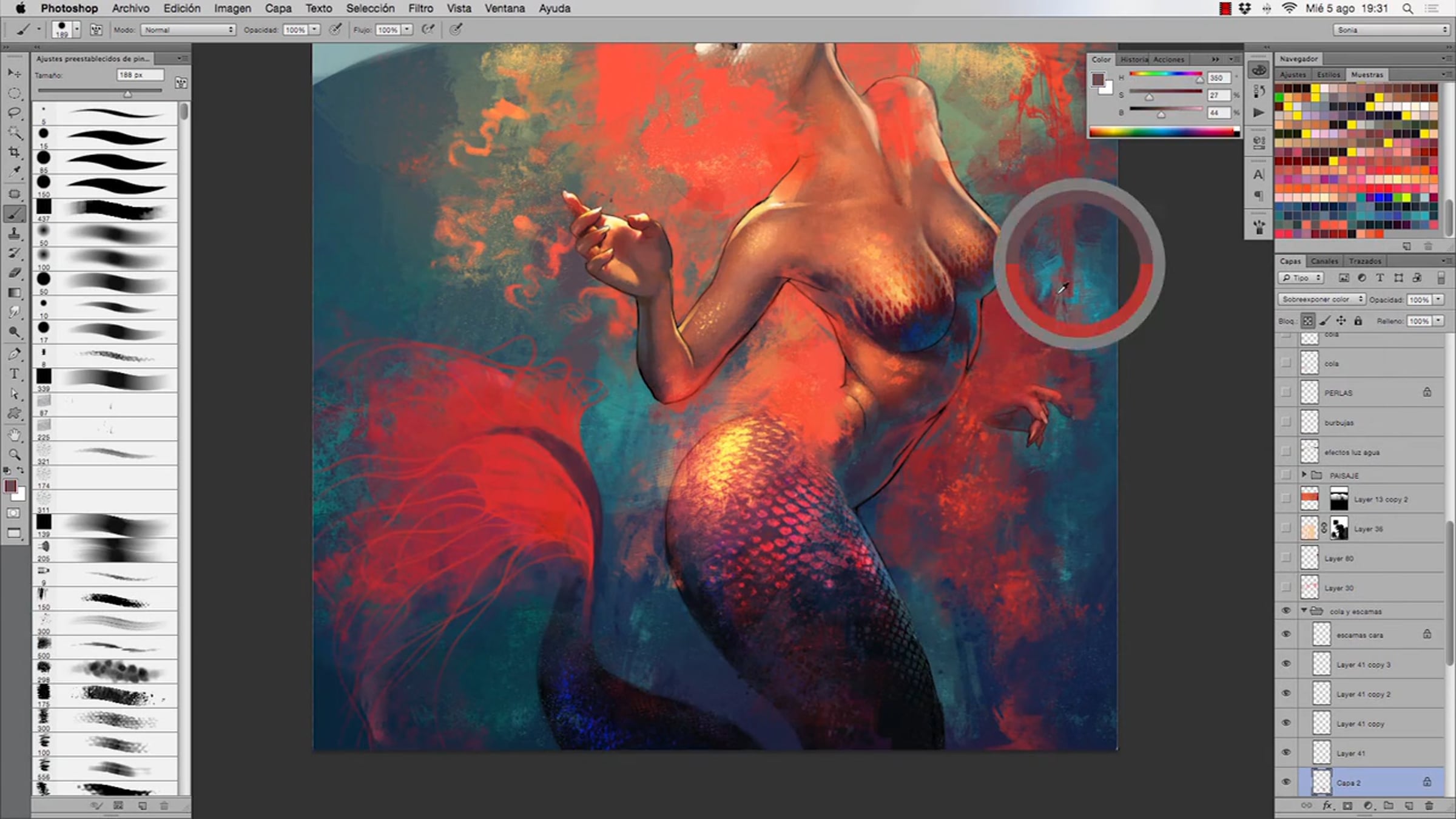Hide the Capa 2 layer
1456x819 pixels.
1286,783
